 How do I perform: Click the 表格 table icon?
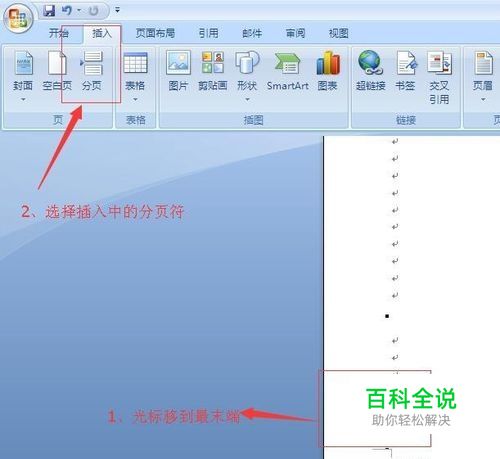pos(135,63)
